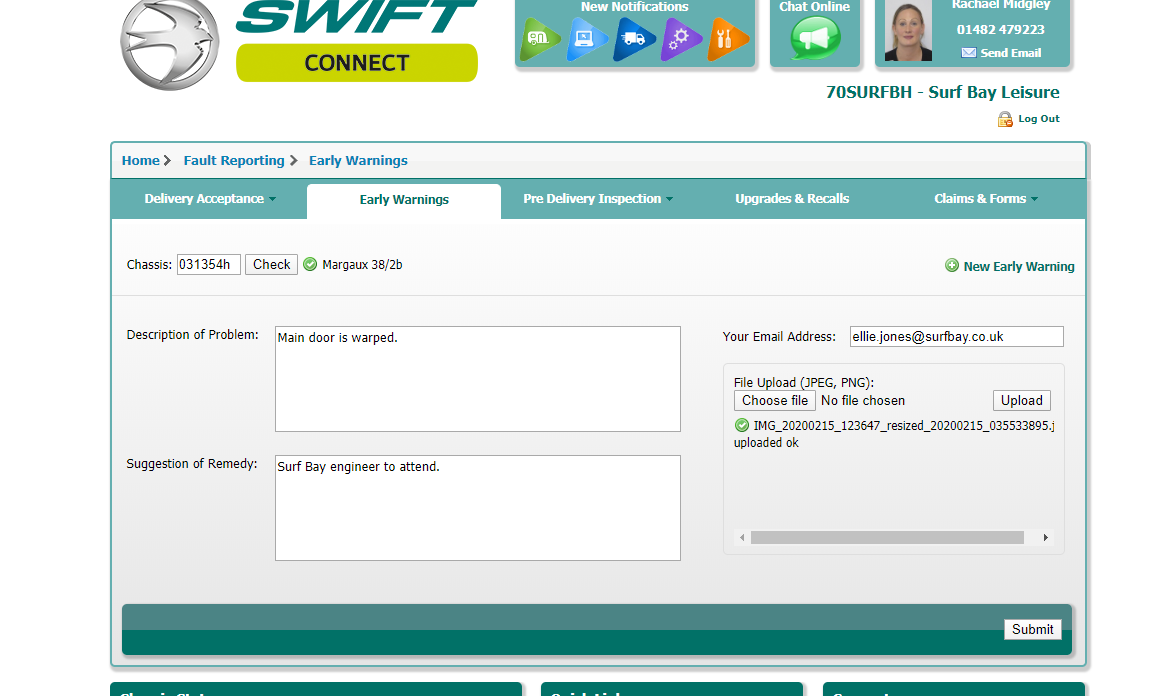Click the Chassis number input field

pos(208,264)
